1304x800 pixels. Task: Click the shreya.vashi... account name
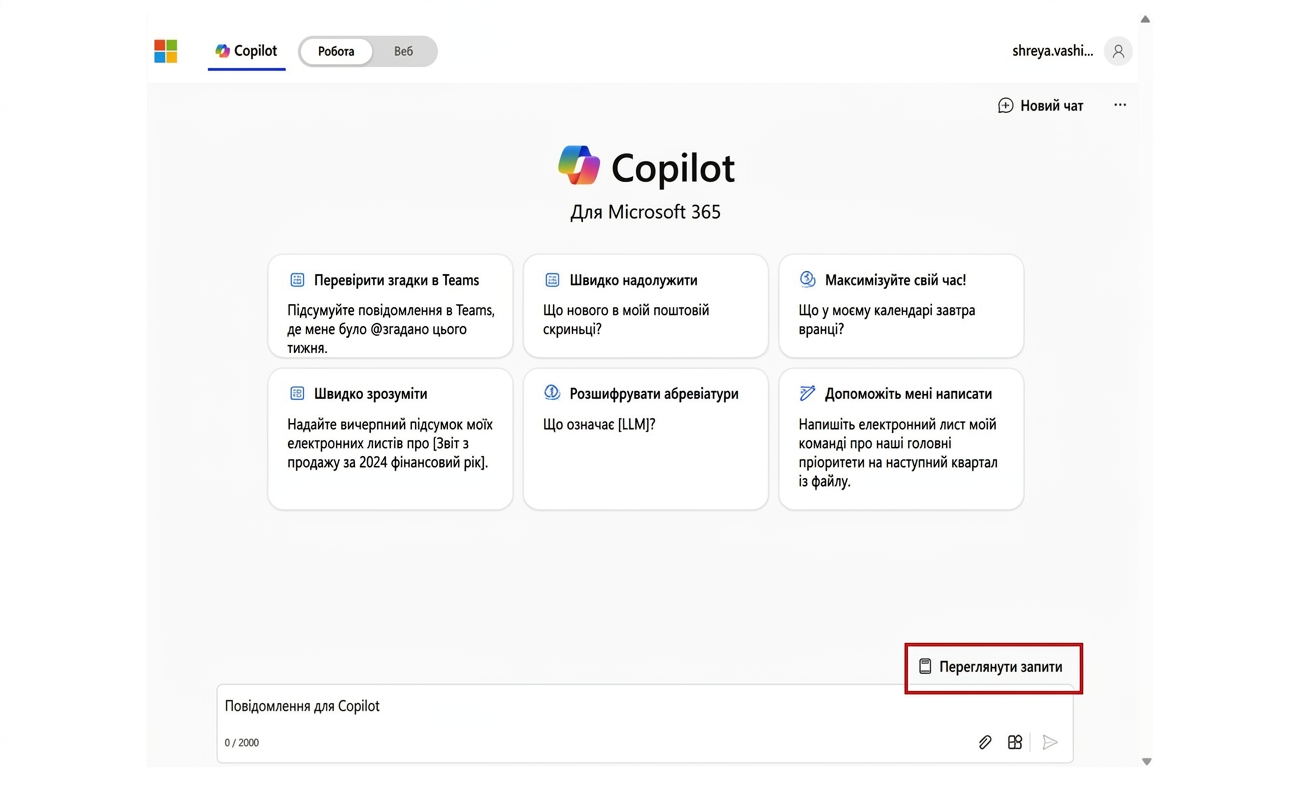pyautogui.click(x=1052, y=51)
